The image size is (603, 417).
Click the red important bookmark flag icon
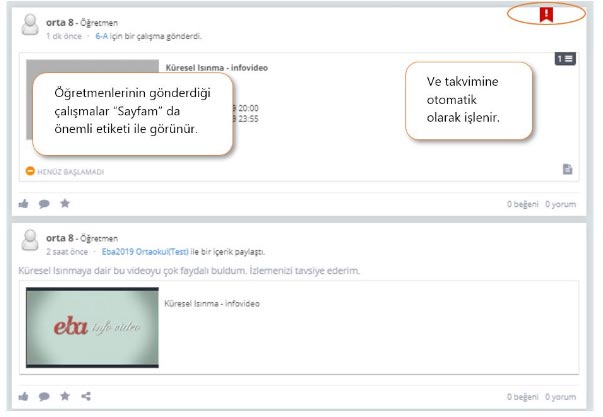(x=546, y=14)
